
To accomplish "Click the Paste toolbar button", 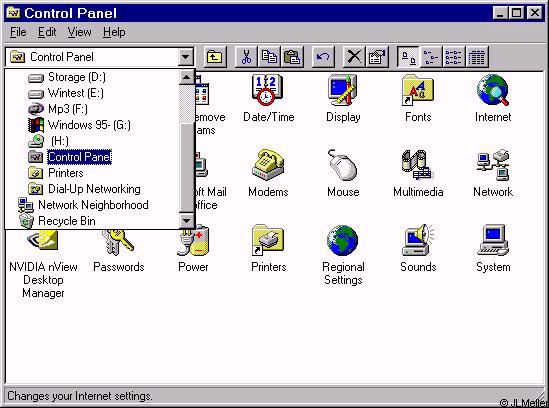I will tap(292, 57).
